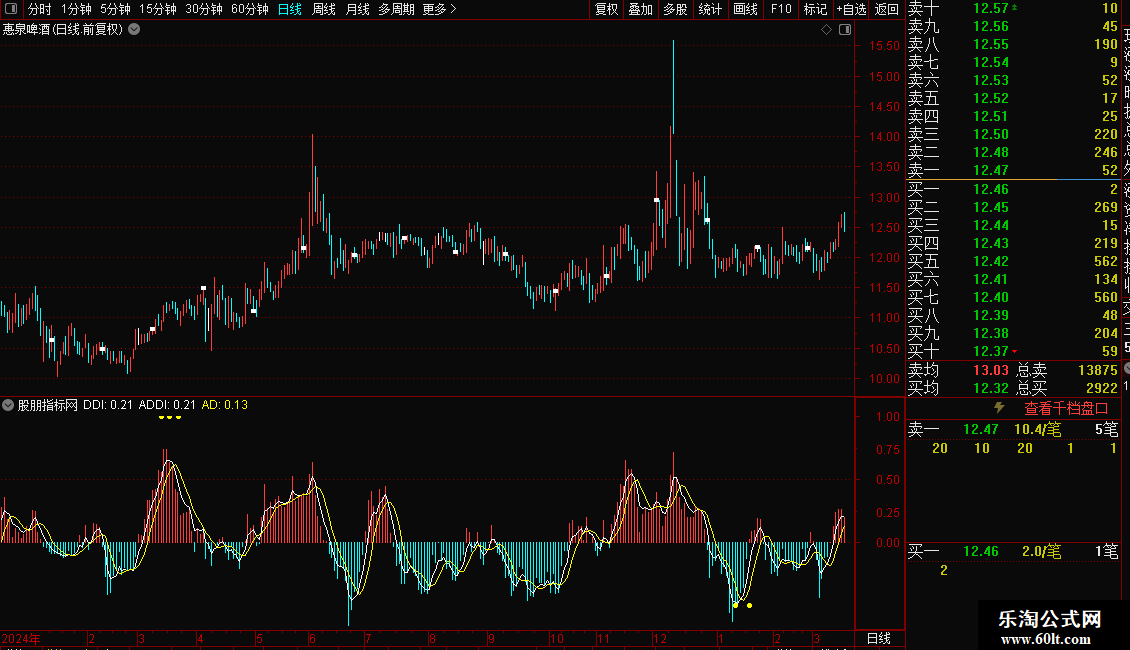Toggle the side panel icon above chart
This screenshot has height=650, width=1130.
[x=845, y=30]
